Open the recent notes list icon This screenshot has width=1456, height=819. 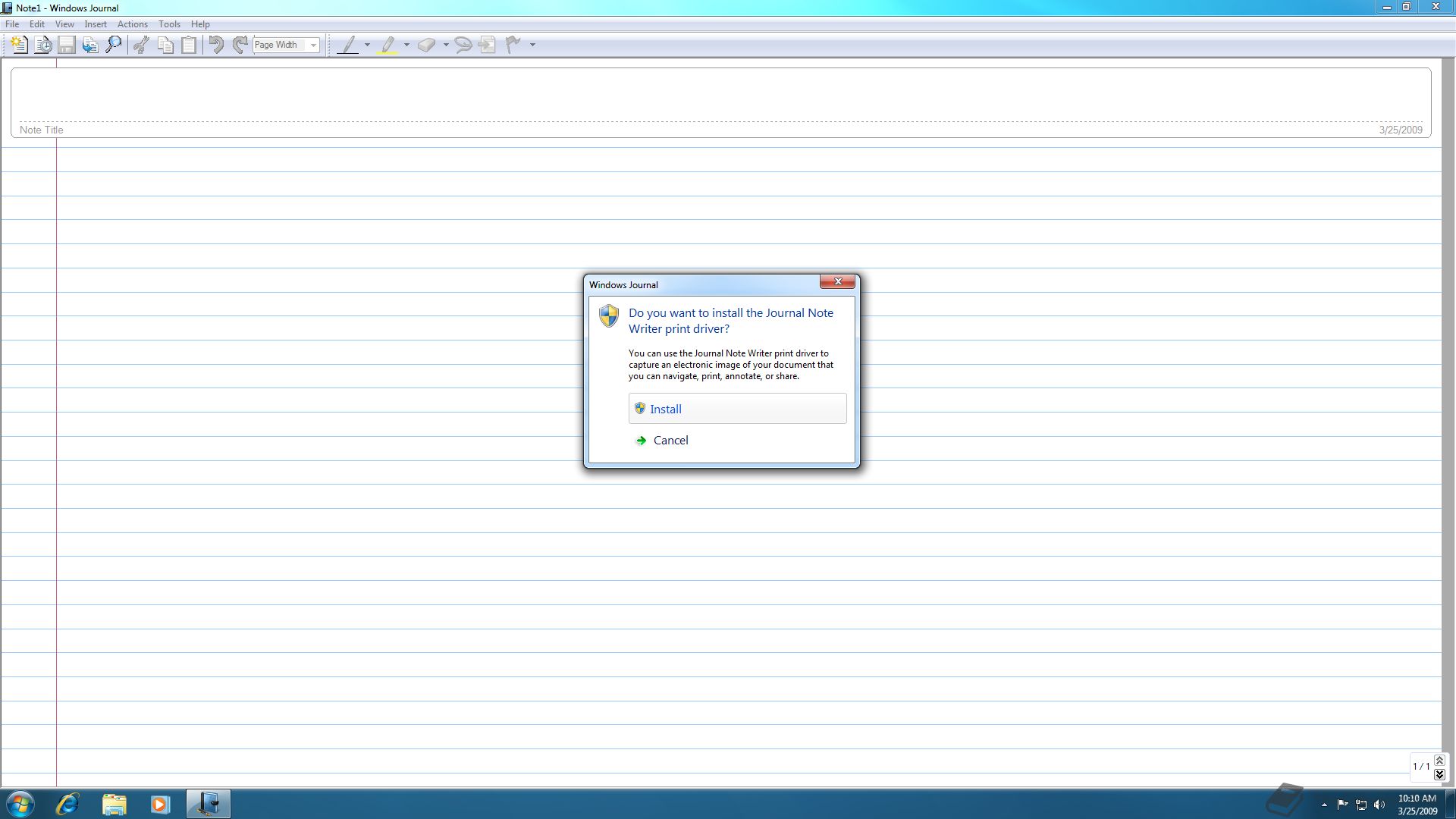[43, 45]
